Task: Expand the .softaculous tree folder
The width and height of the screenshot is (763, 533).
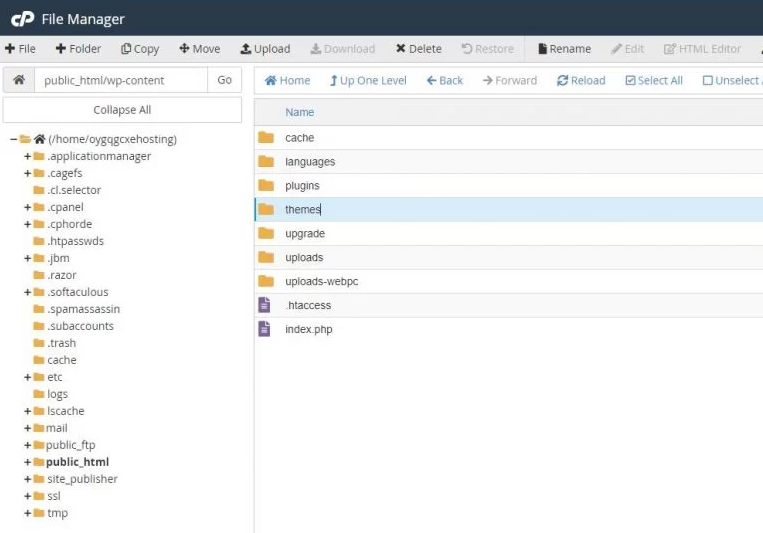Action: (27, 292)
